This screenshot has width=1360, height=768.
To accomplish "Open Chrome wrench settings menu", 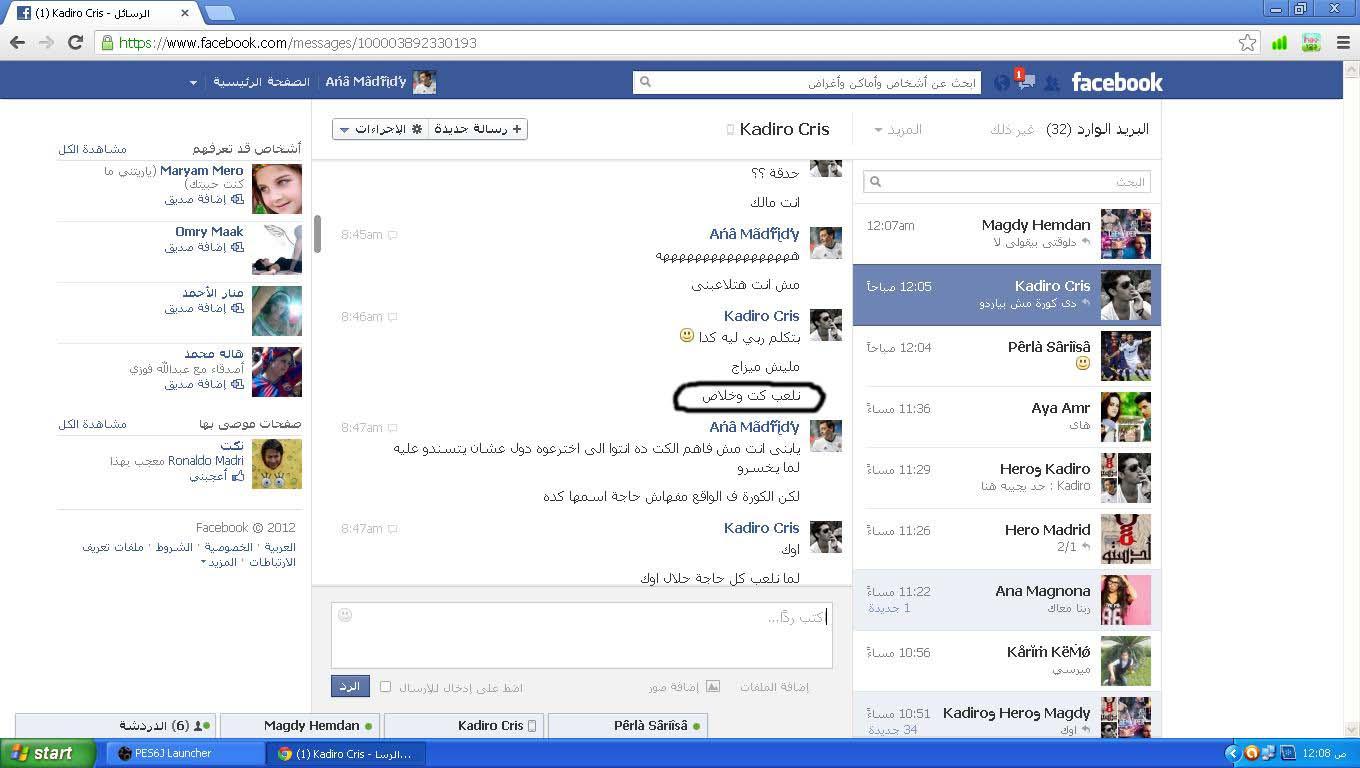I will click(1341, 43).
